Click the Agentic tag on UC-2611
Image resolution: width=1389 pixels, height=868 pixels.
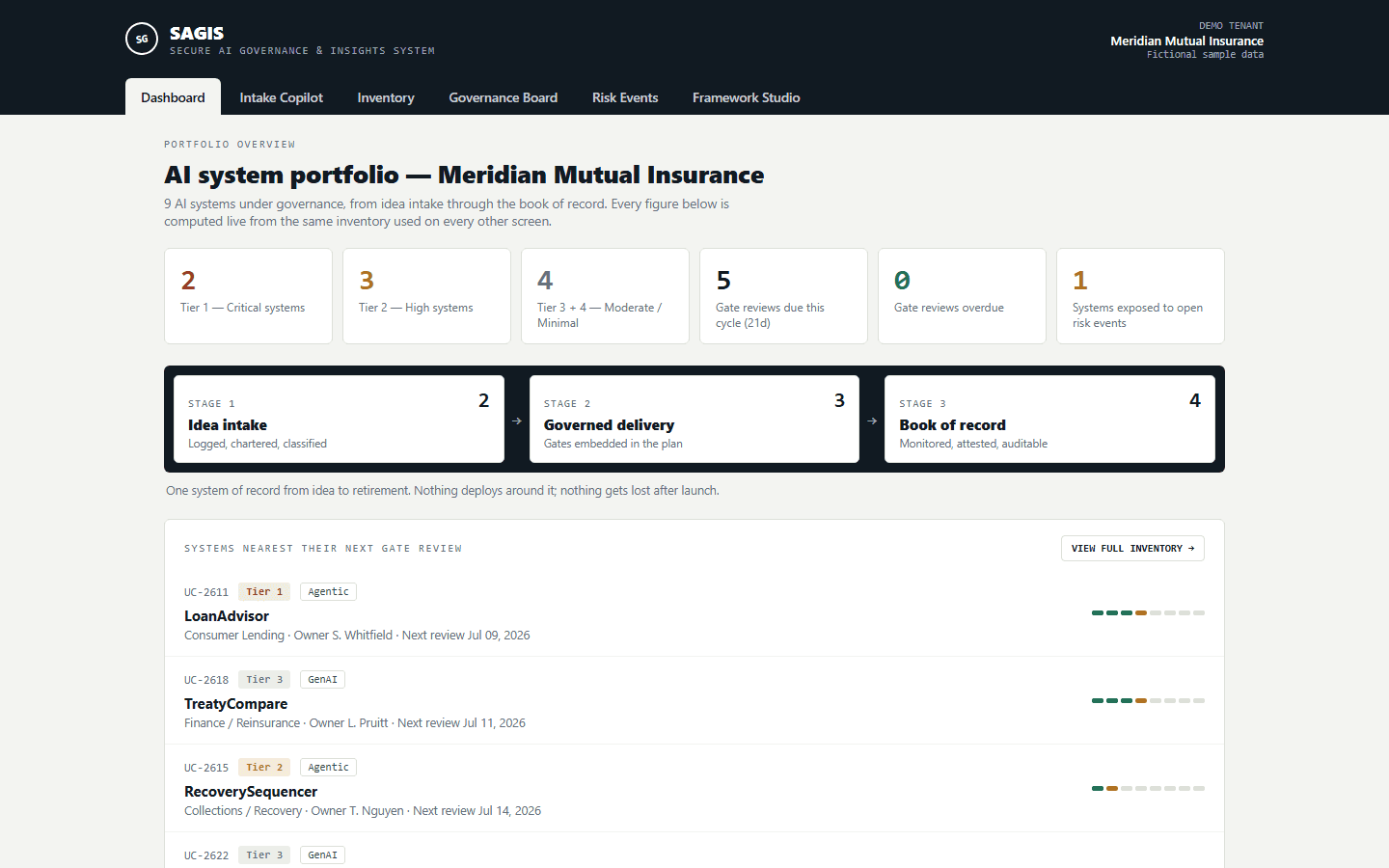pyautogui.click(x=328, y=591)
